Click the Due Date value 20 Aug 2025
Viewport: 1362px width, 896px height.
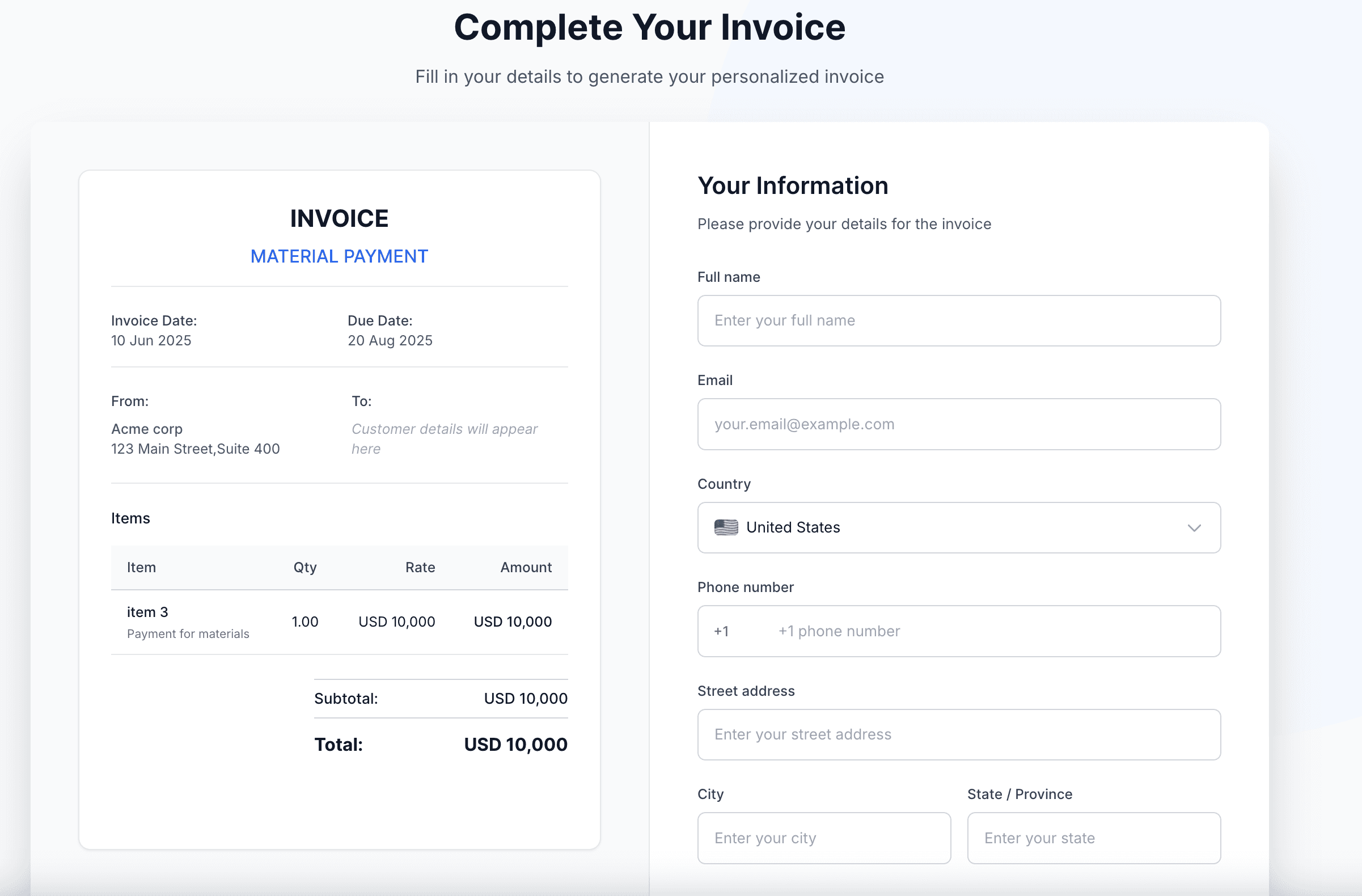tap(390, 340)
